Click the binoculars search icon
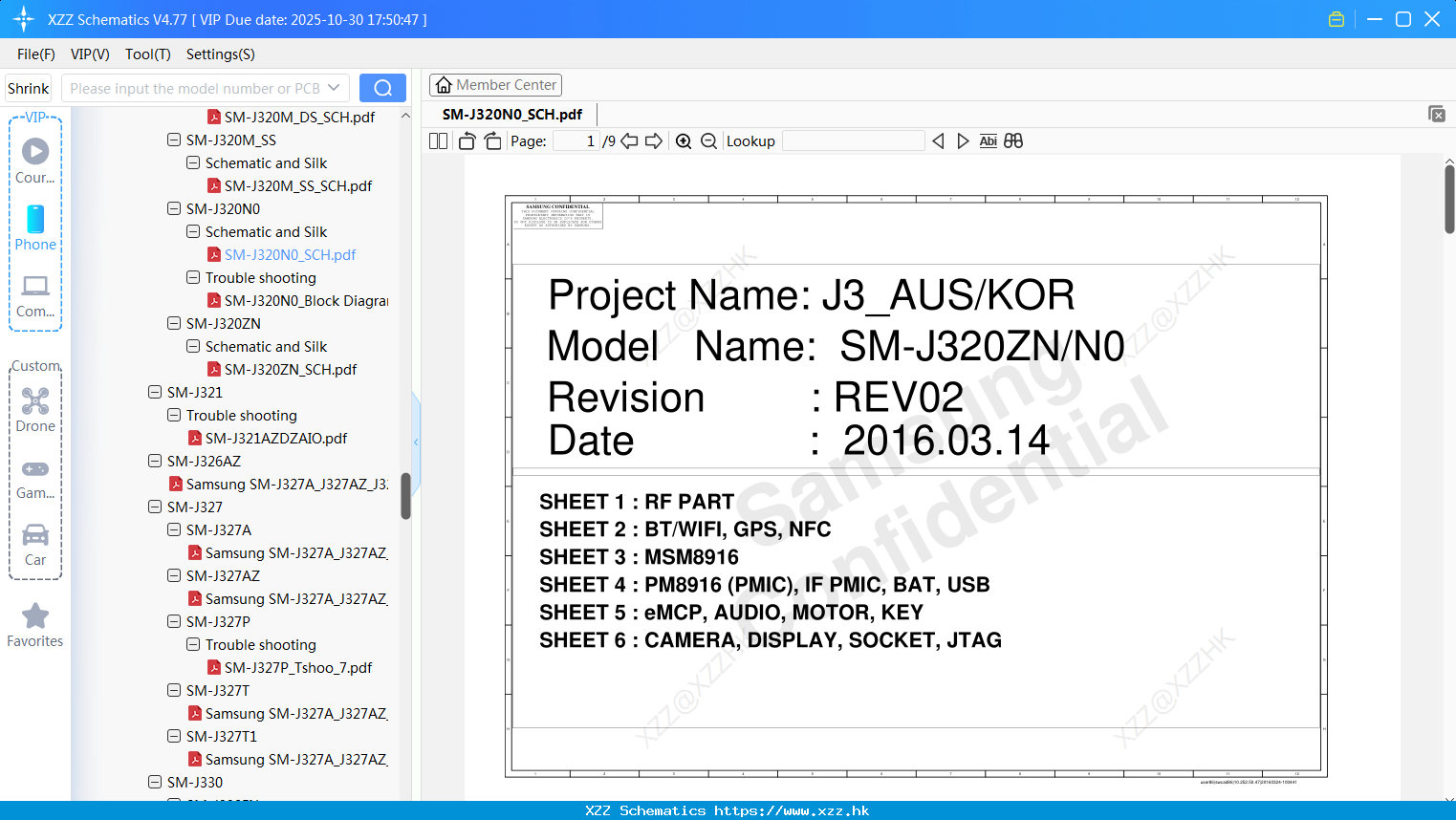 click(x=1013, y=140)
